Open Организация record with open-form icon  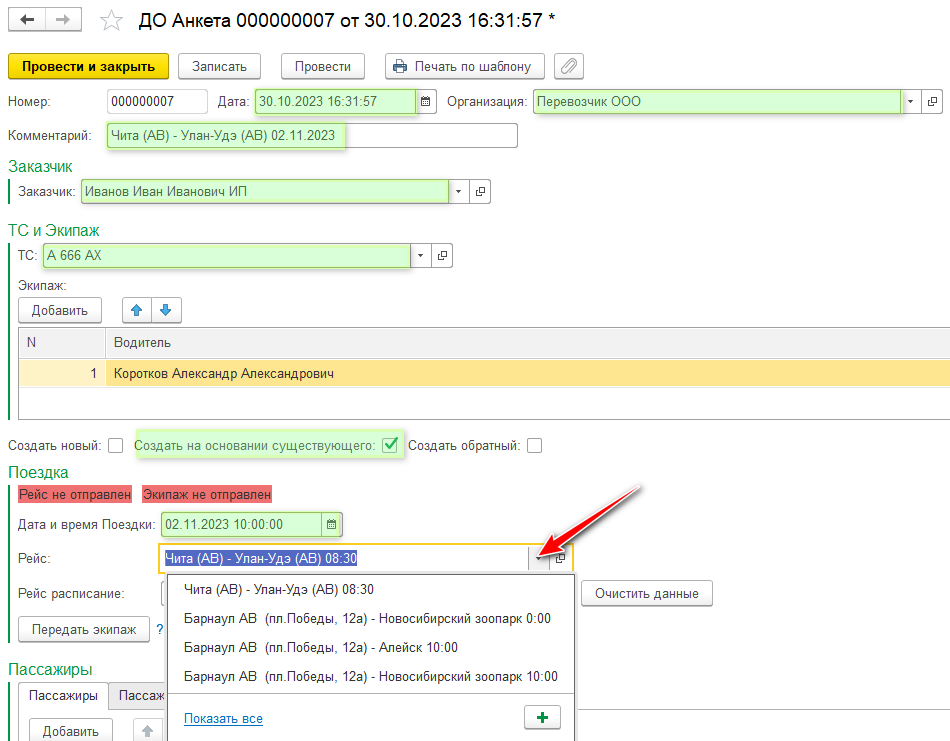tap(932, 102)
